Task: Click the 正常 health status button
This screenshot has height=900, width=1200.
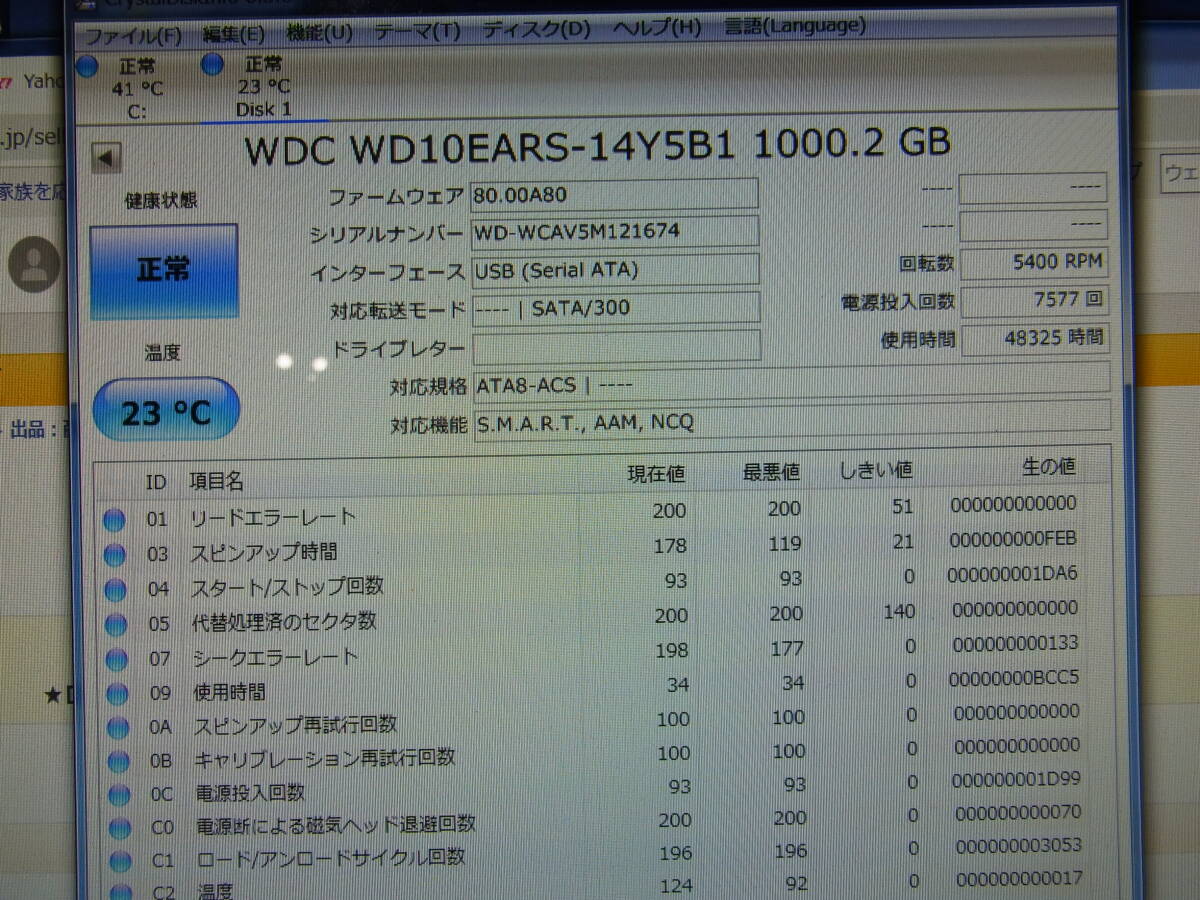Action: click(163, 271)
